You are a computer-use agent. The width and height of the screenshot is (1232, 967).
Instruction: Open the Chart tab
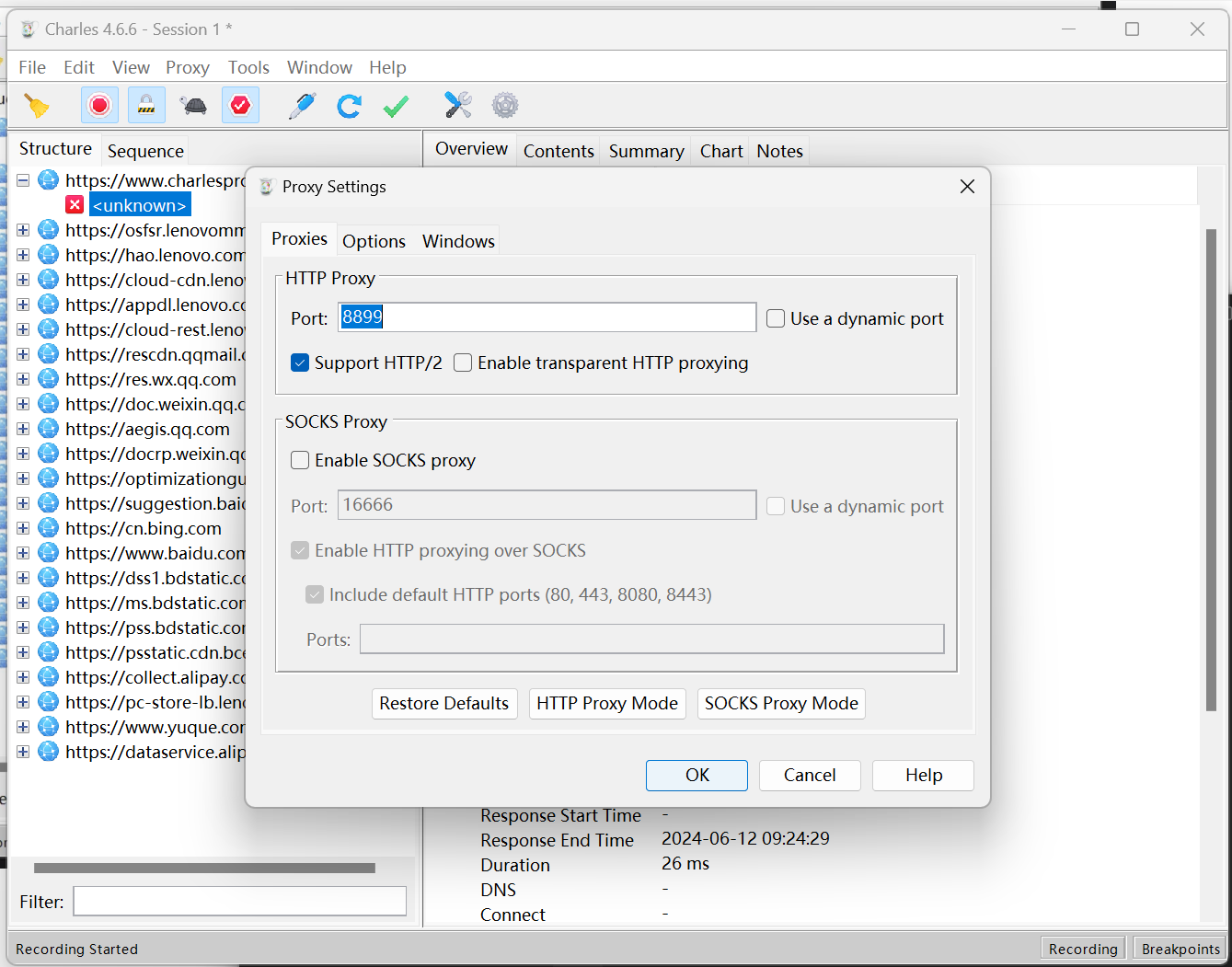pyautogui.click(x=721, y=151)
